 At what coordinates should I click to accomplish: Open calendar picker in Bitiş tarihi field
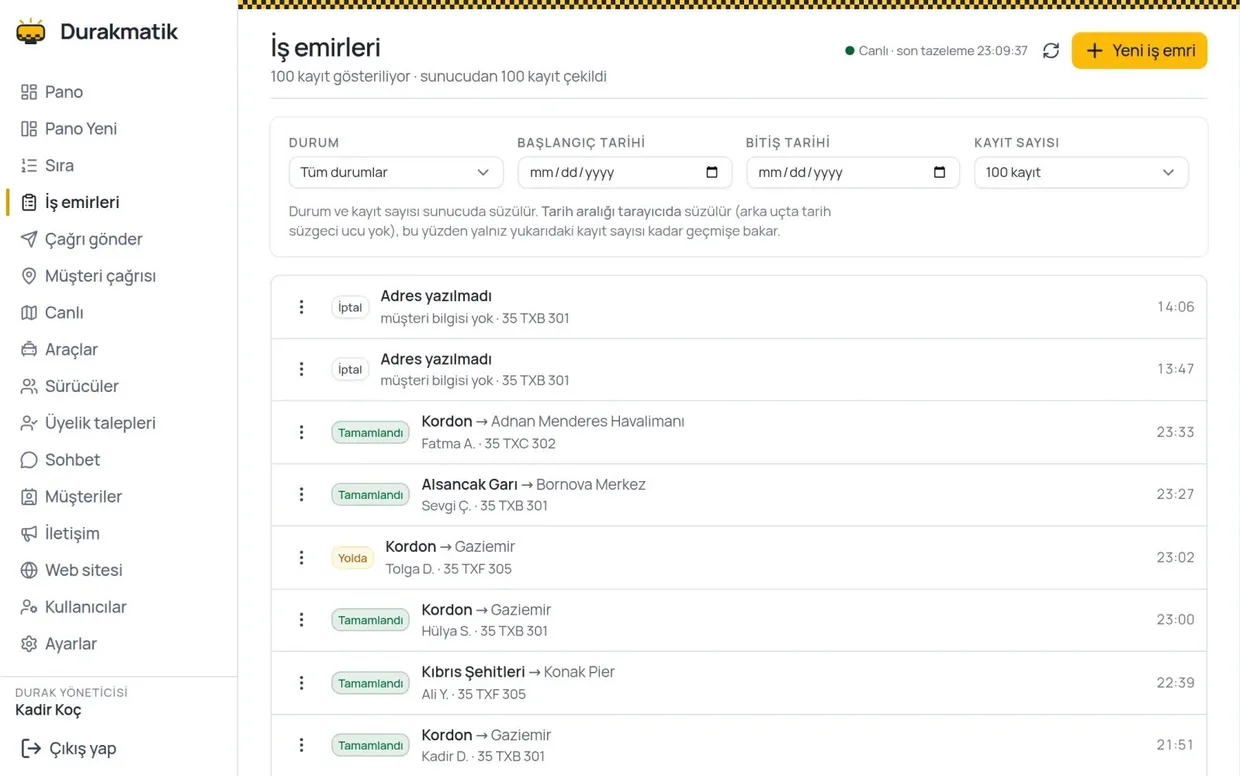940,172
